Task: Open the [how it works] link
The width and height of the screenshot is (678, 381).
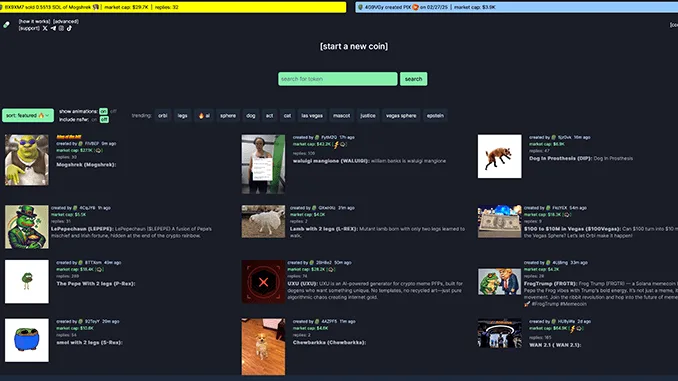Action: [x=34, y=21]
